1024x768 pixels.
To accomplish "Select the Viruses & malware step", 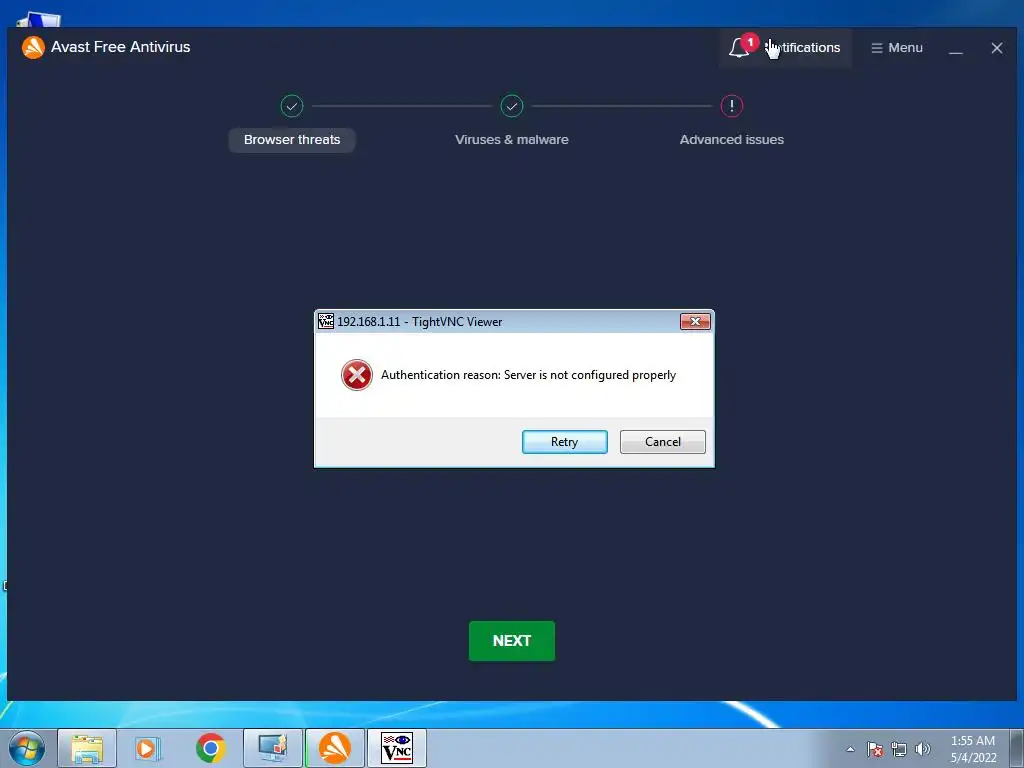I will (x=511, y=140).
